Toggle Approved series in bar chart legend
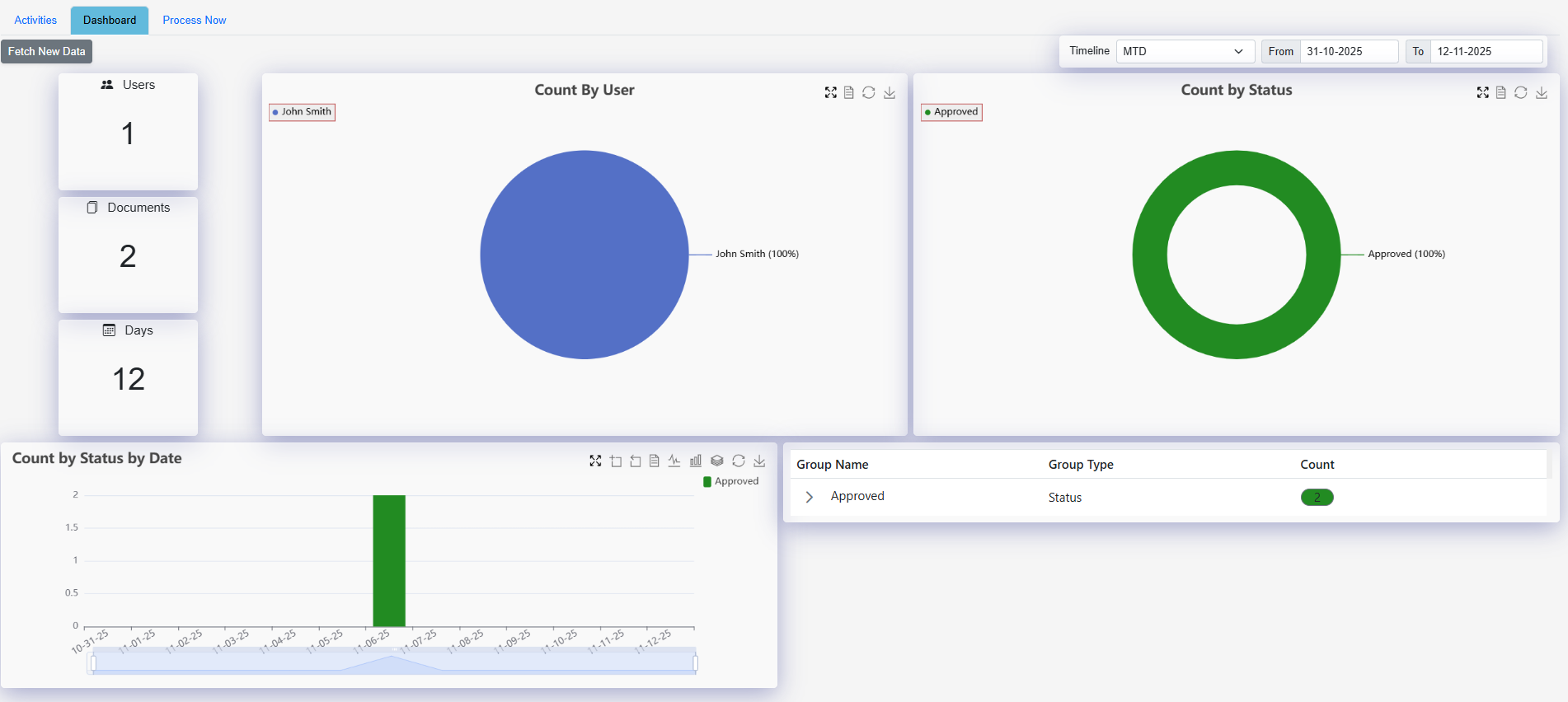 730,481
